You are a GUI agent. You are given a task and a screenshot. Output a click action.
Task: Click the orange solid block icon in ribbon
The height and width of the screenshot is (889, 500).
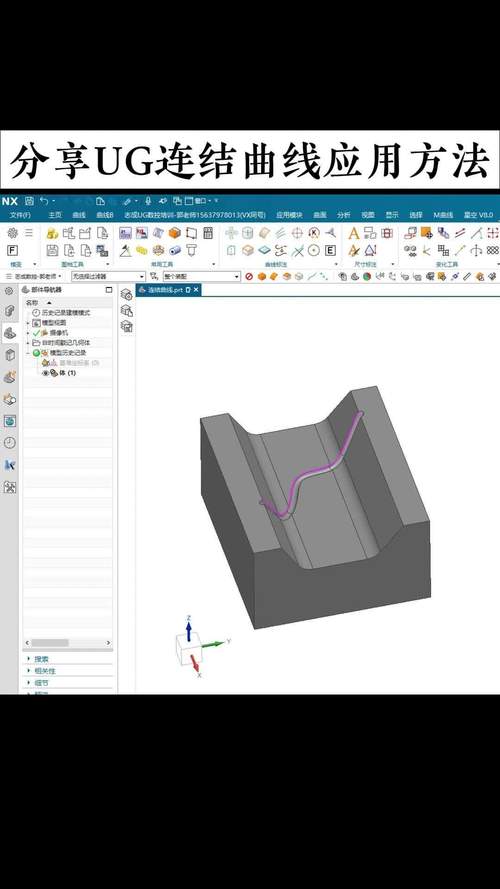[175, 233]
